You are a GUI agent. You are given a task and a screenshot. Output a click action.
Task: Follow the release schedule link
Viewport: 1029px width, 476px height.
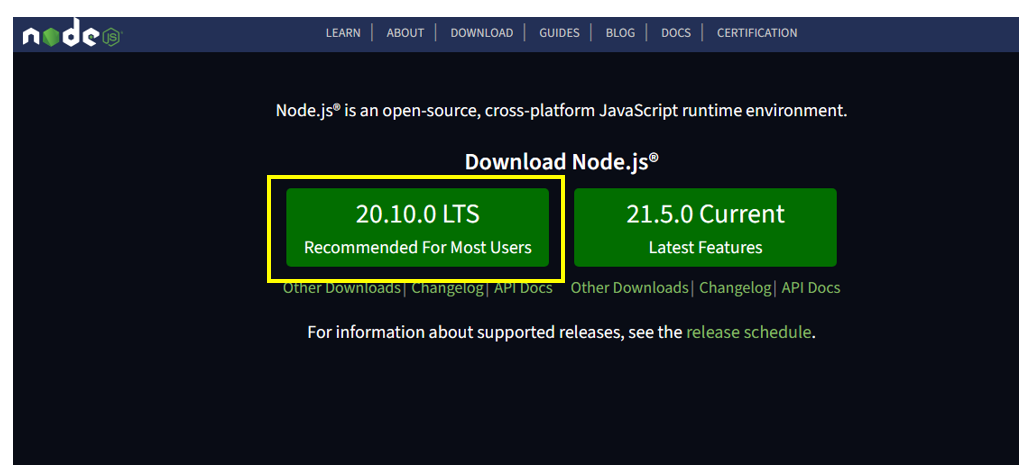coord(748,332)
